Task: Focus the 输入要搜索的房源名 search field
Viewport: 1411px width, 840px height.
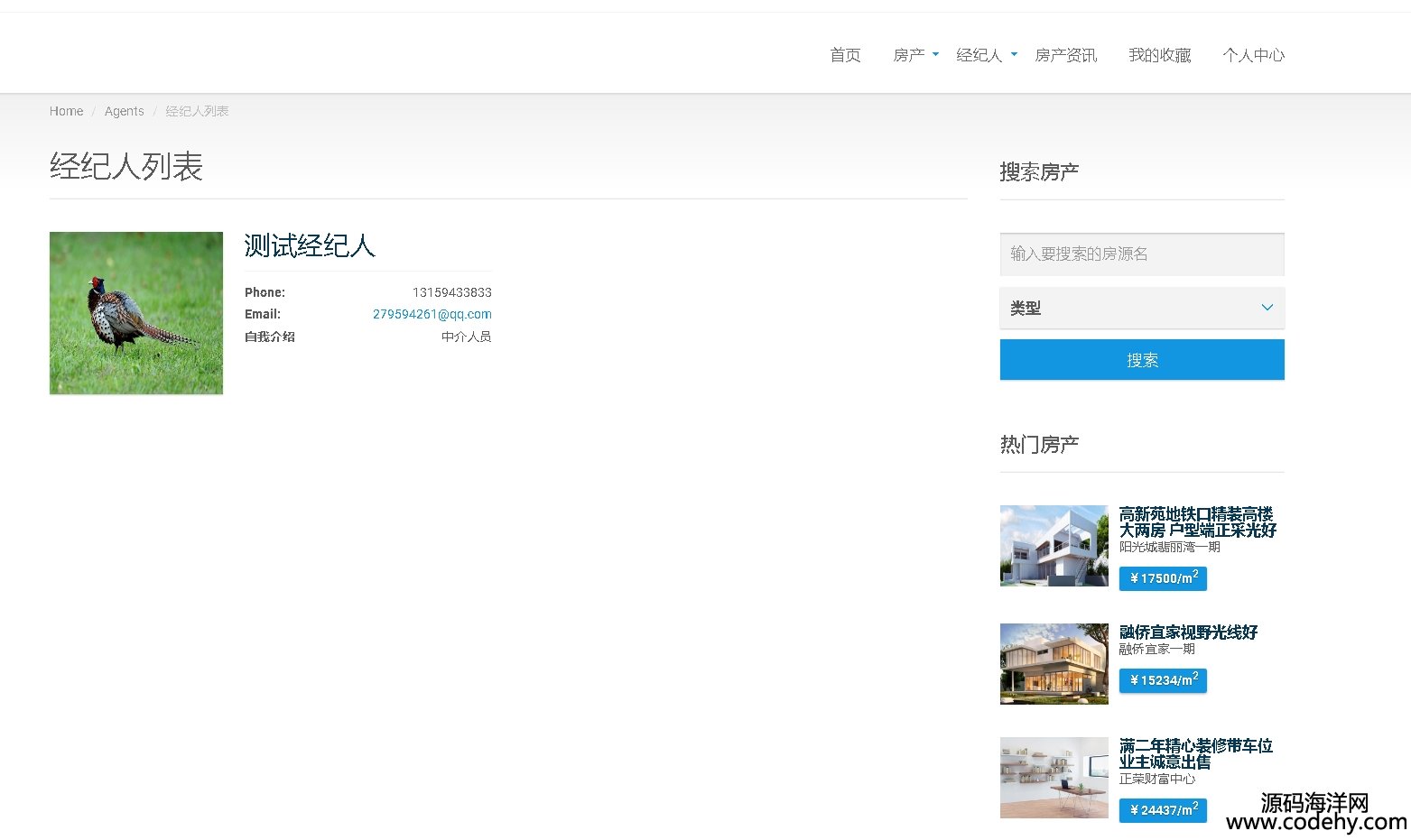Action: pyautogui.click(x=1142, y=254)
